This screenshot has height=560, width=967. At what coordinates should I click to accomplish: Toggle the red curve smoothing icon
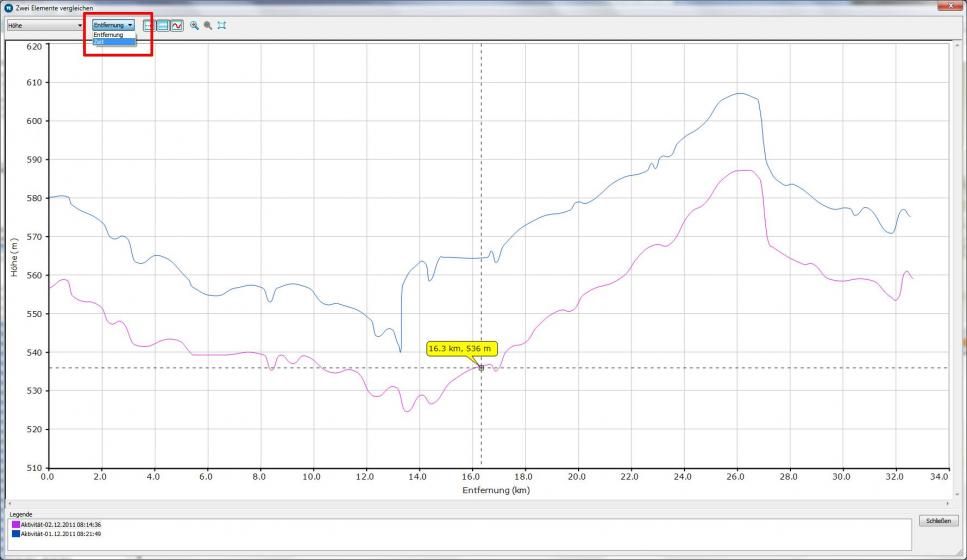pyautogui.click(x=176, y=25)
